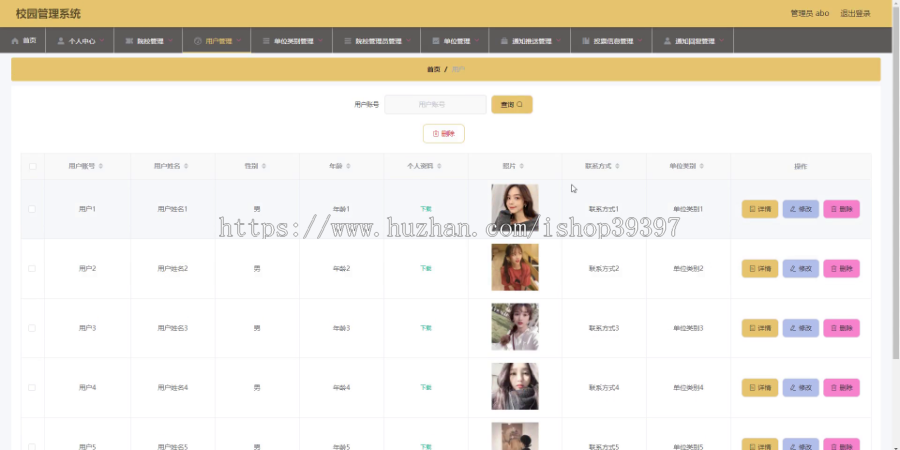Expand the chevron beside 通知推送管理
The width and height of the screenshot is (900, 450).
pyautogui.click(x=558, y=41)
